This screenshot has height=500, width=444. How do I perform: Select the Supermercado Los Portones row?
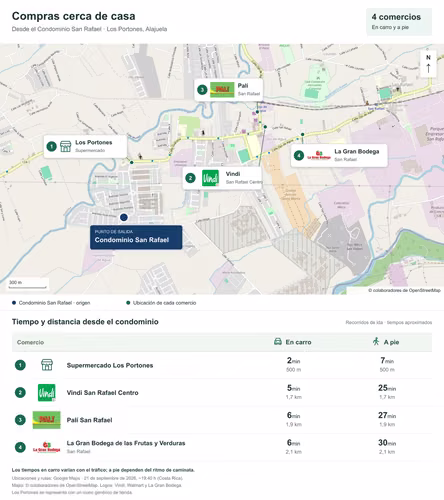(x=222, y=365)
